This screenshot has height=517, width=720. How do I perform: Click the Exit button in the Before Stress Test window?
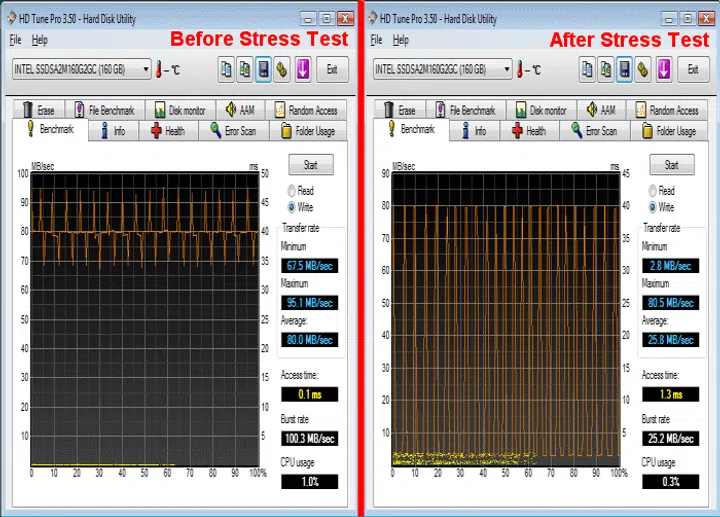[x=331, y=69]
